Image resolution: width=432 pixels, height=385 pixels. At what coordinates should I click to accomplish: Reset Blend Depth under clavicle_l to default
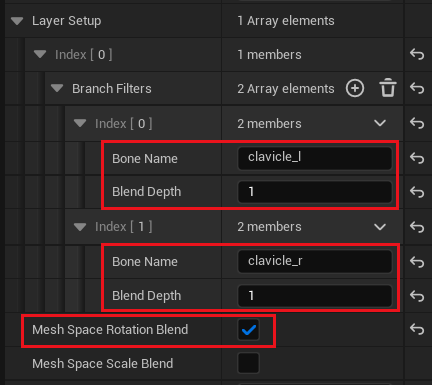pos(417,192)
